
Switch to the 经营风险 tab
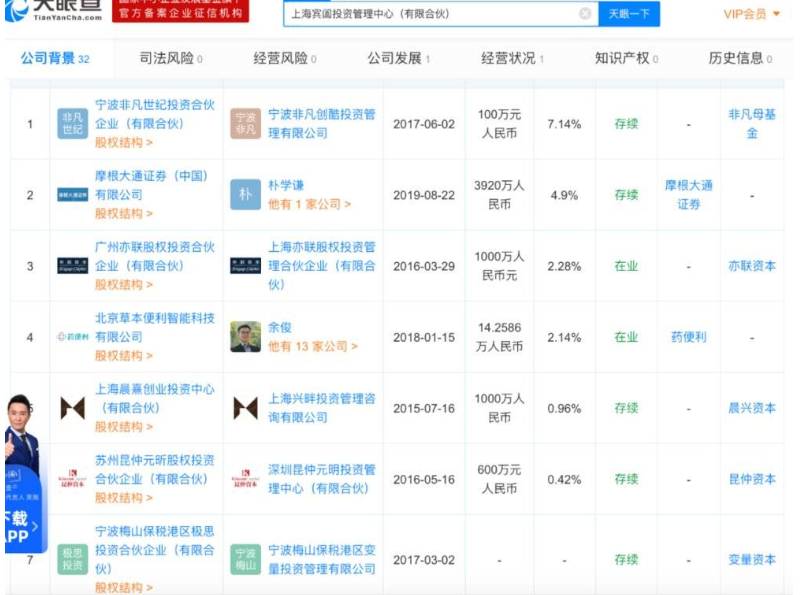[285, 59]
